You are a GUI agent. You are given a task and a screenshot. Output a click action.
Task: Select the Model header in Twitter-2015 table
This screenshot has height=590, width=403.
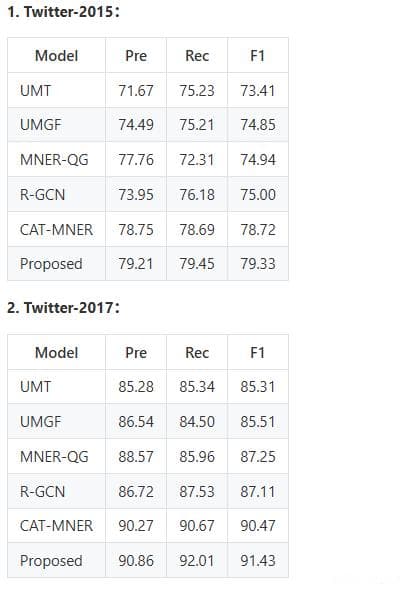[56, 56]
